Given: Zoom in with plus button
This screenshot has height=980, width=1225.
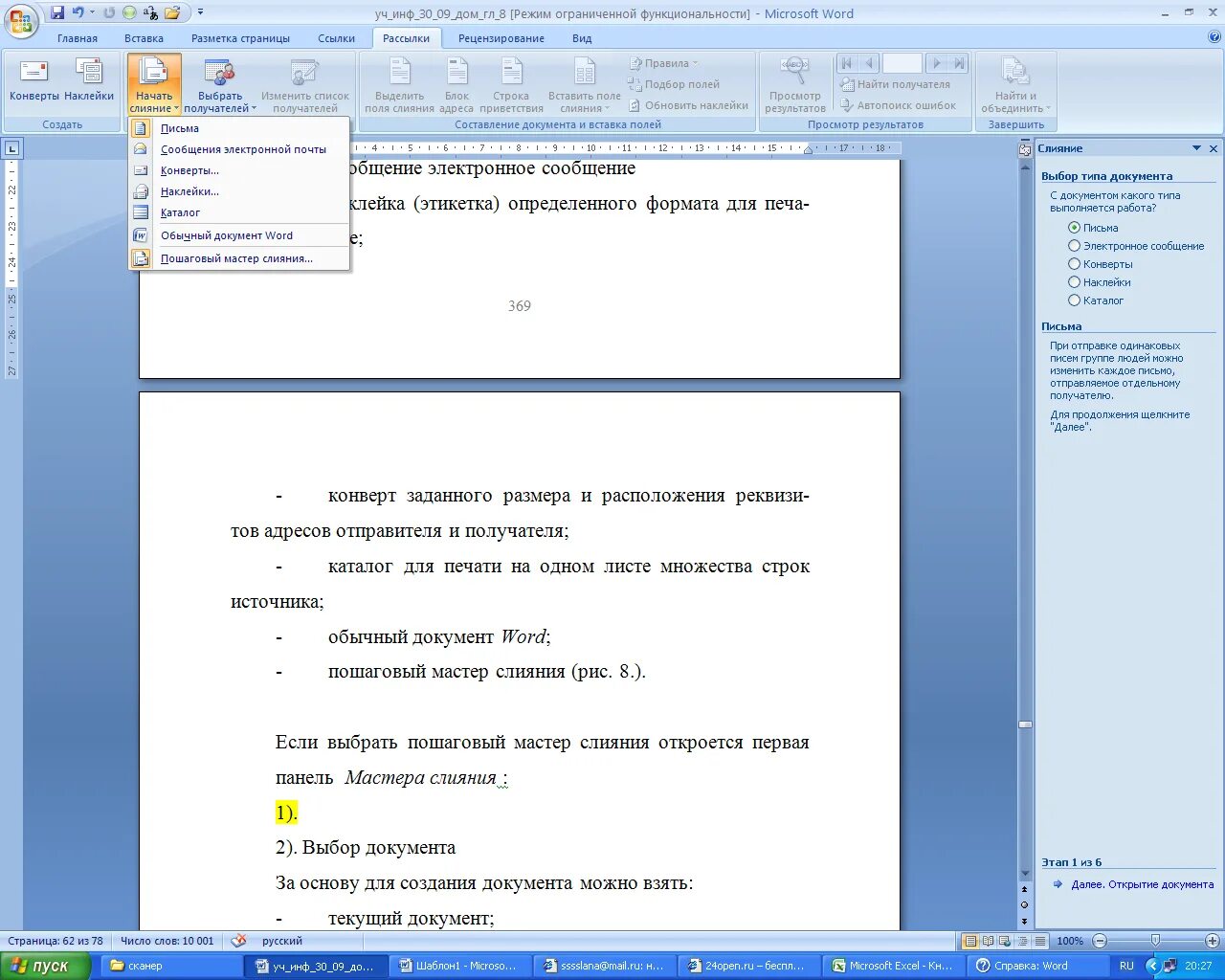Looking at the screenshot, I should [x=1213, y=941].
